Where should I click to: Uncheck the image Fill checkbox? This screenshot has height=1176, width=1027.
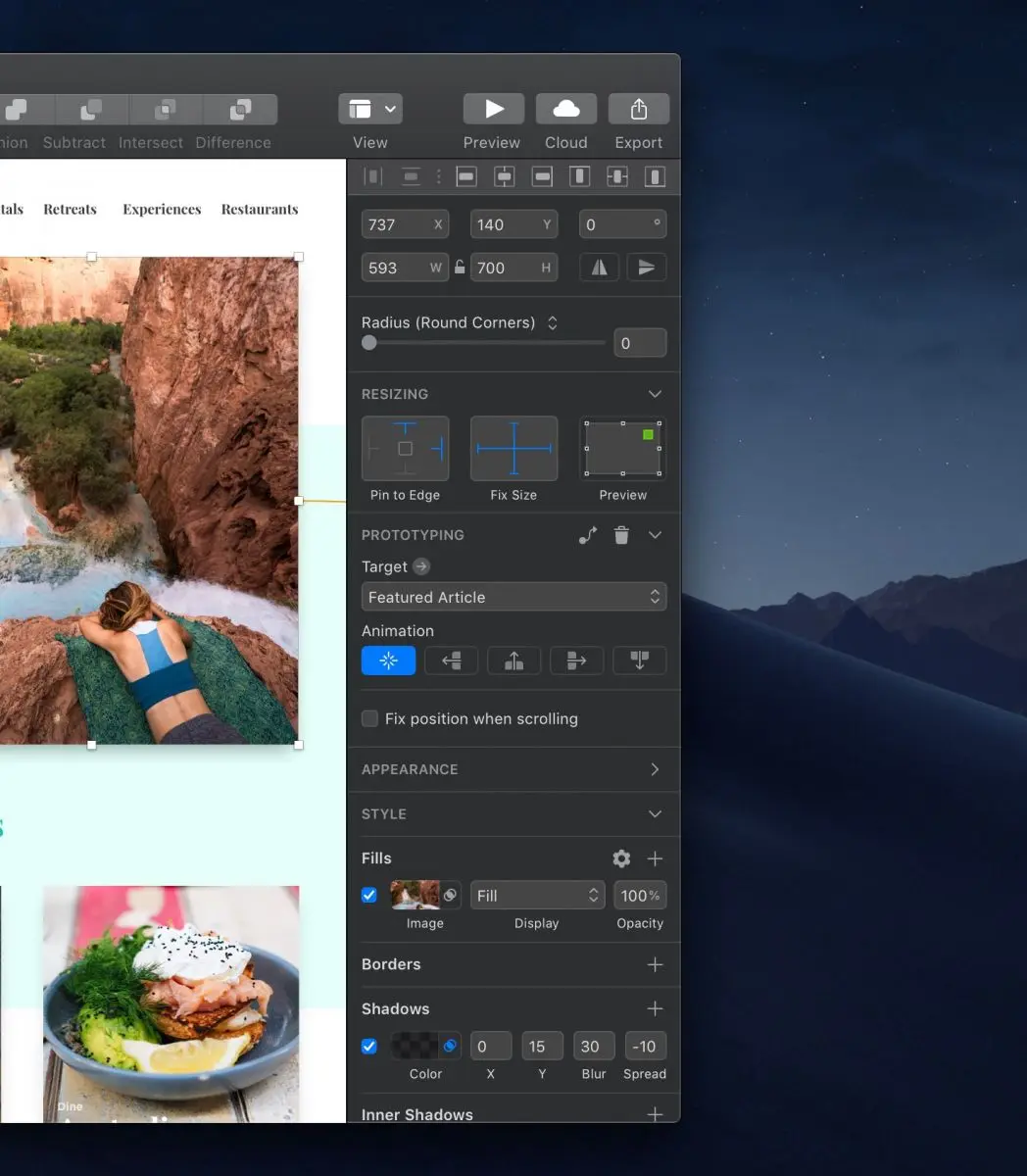369,895
